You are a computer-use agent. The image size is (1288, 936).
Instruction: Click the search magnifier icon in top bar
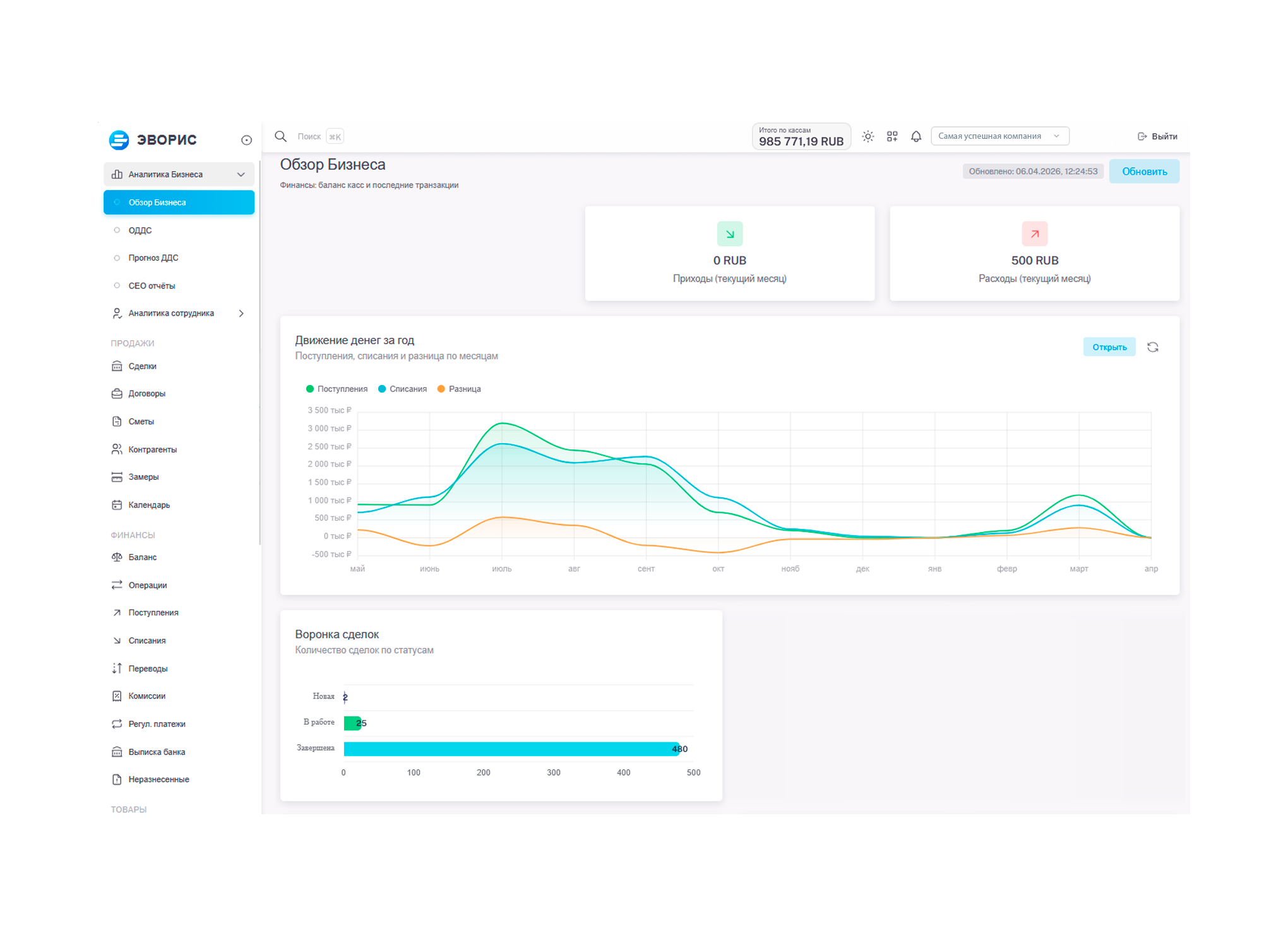282,136
